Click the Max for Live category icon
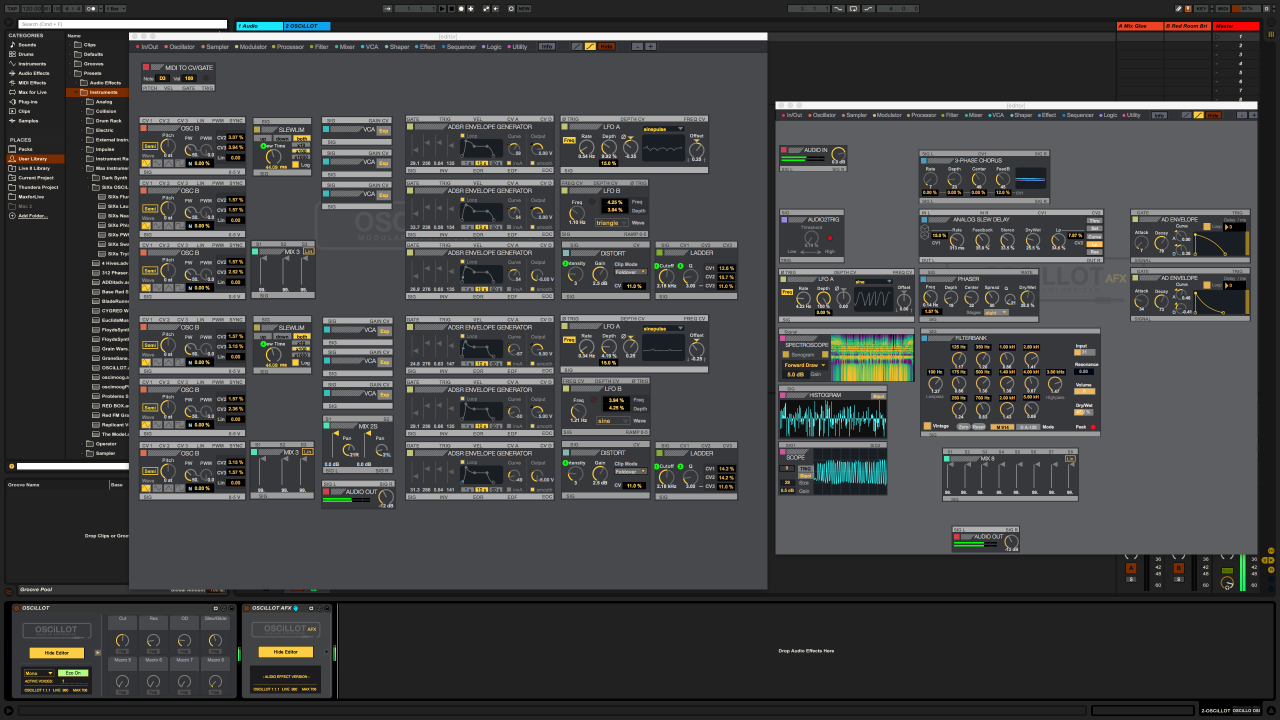The height and width of the screenshot is (720, 1280). click(x=12, y=92)
